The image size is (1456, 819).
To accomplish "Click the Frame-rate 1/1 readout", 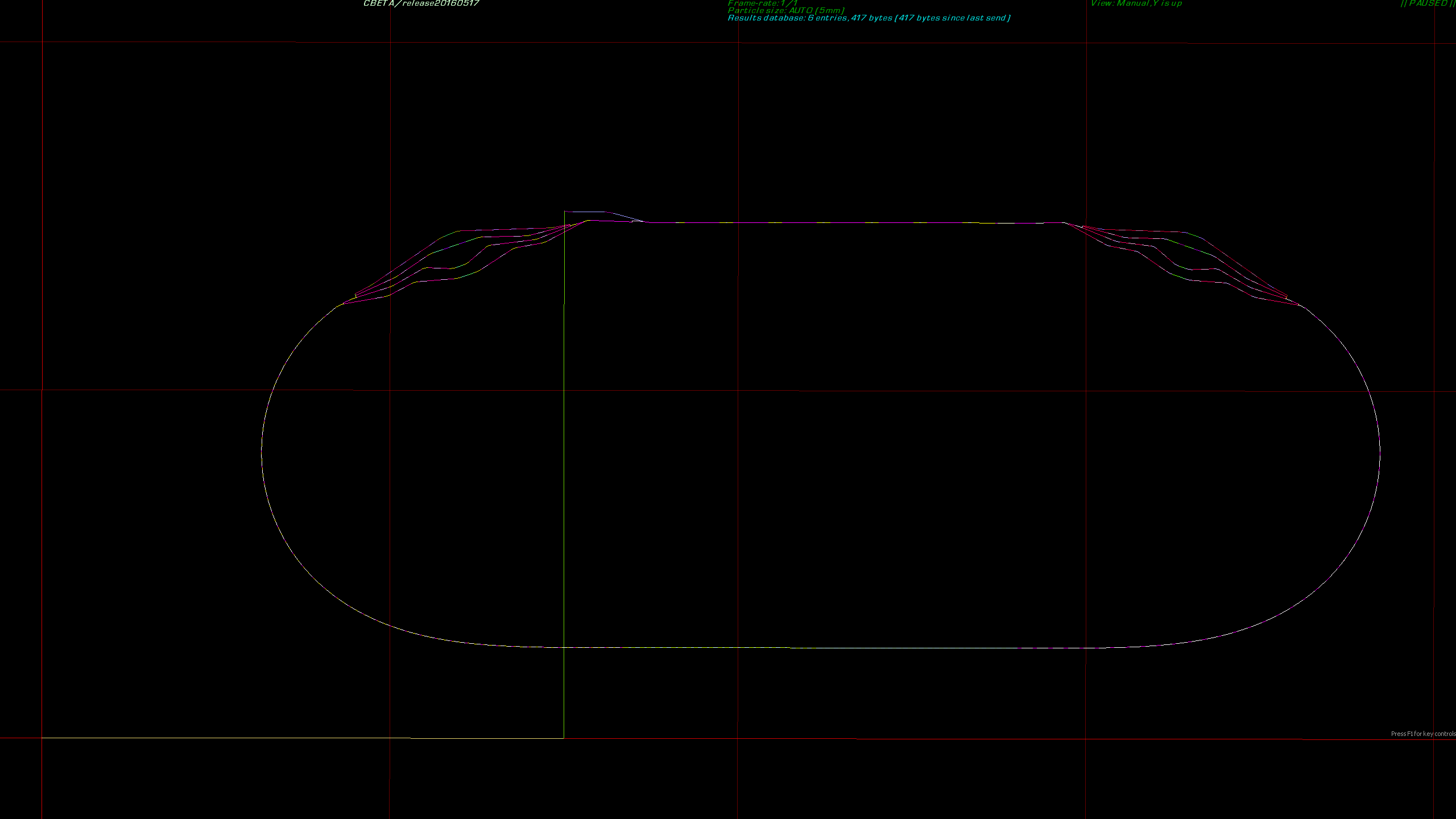I will 762,3.
